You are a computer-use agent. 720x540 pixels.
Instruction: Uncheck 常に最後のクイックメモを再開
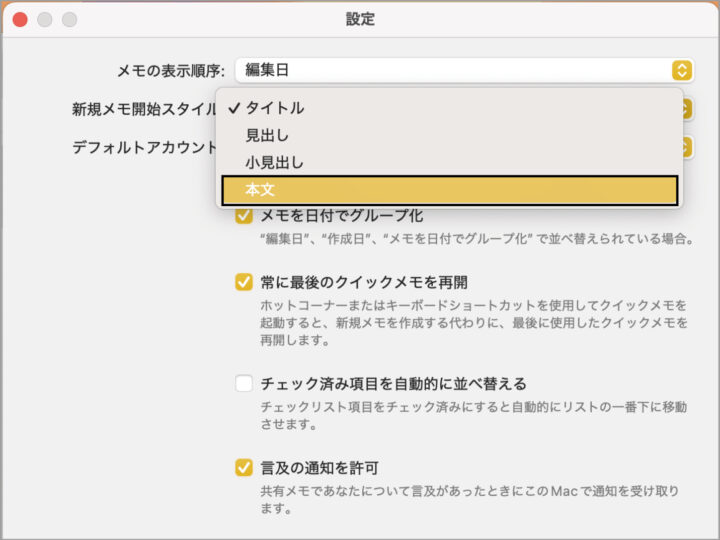244,282
